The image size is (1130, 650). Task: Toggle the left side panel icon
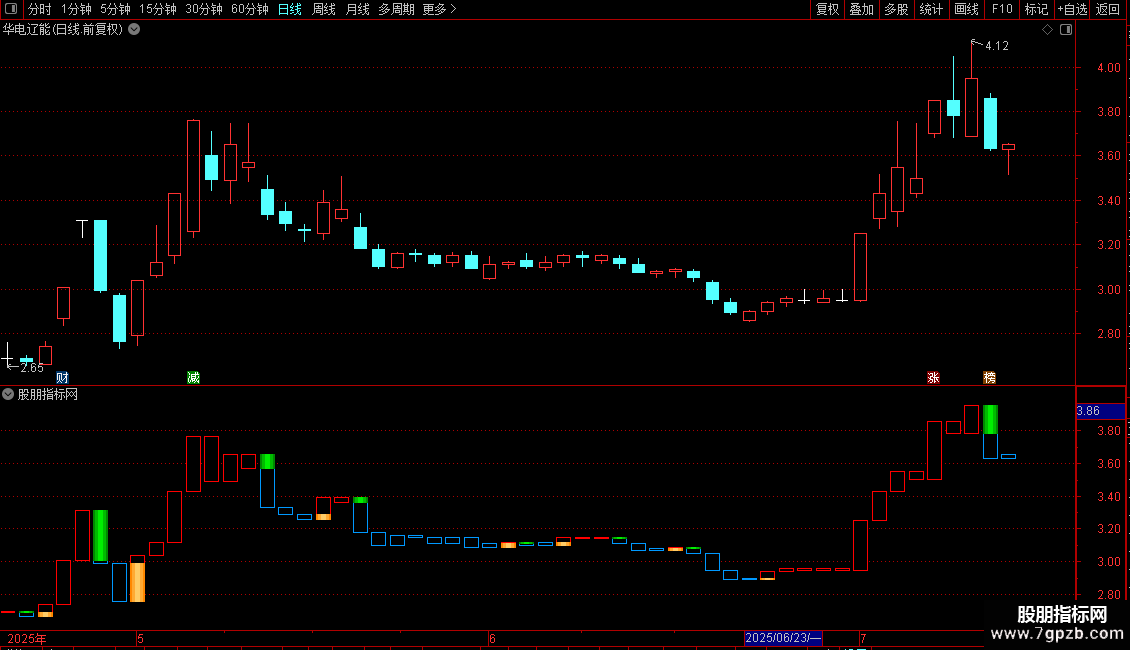pos(11,9)
